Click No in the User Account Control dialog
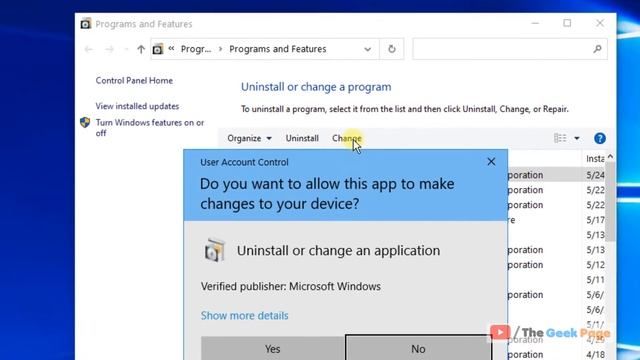This screenshot has width=640, height=360. [x=418, y=349]
